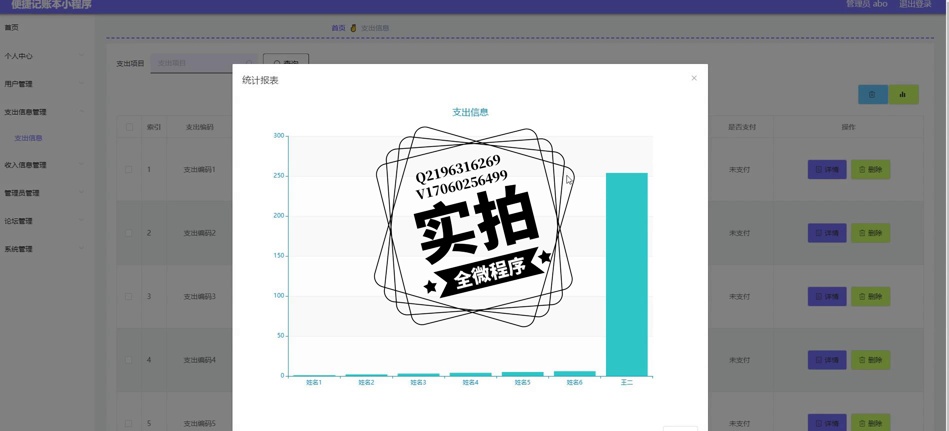Click 退出登录 in the top bar
949x431 pixels.
click(914, 4)
